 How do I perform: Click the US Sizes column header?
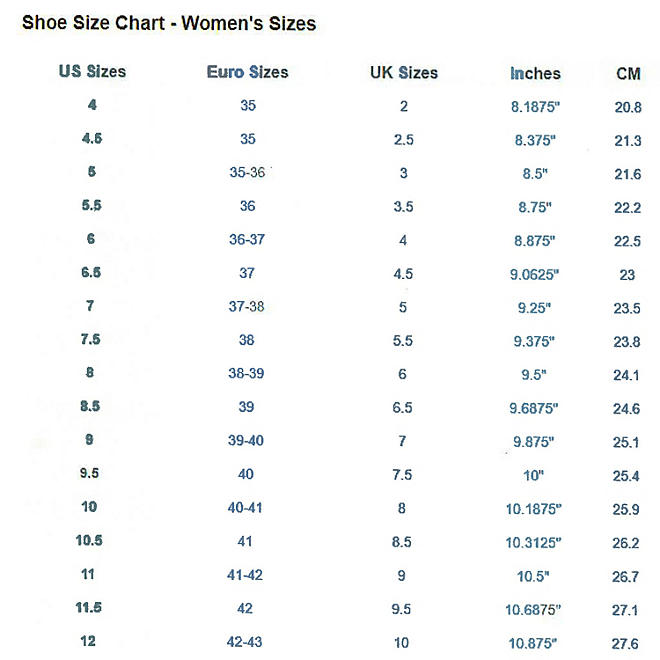coord(92,72)
